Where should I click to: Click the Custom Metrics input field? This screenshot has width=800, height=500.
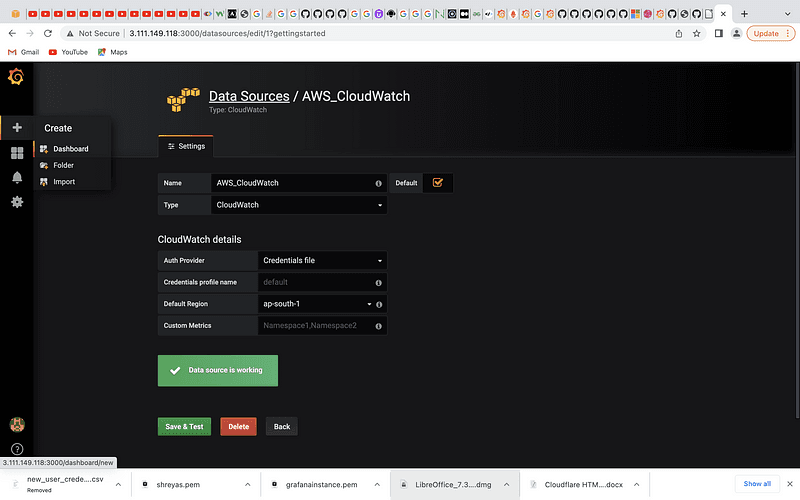pos(322,326)
